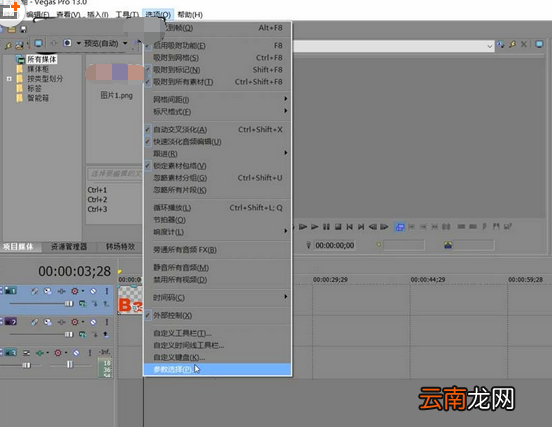Solo video track 1
The image size is (552, 427).
click(107, 291)
